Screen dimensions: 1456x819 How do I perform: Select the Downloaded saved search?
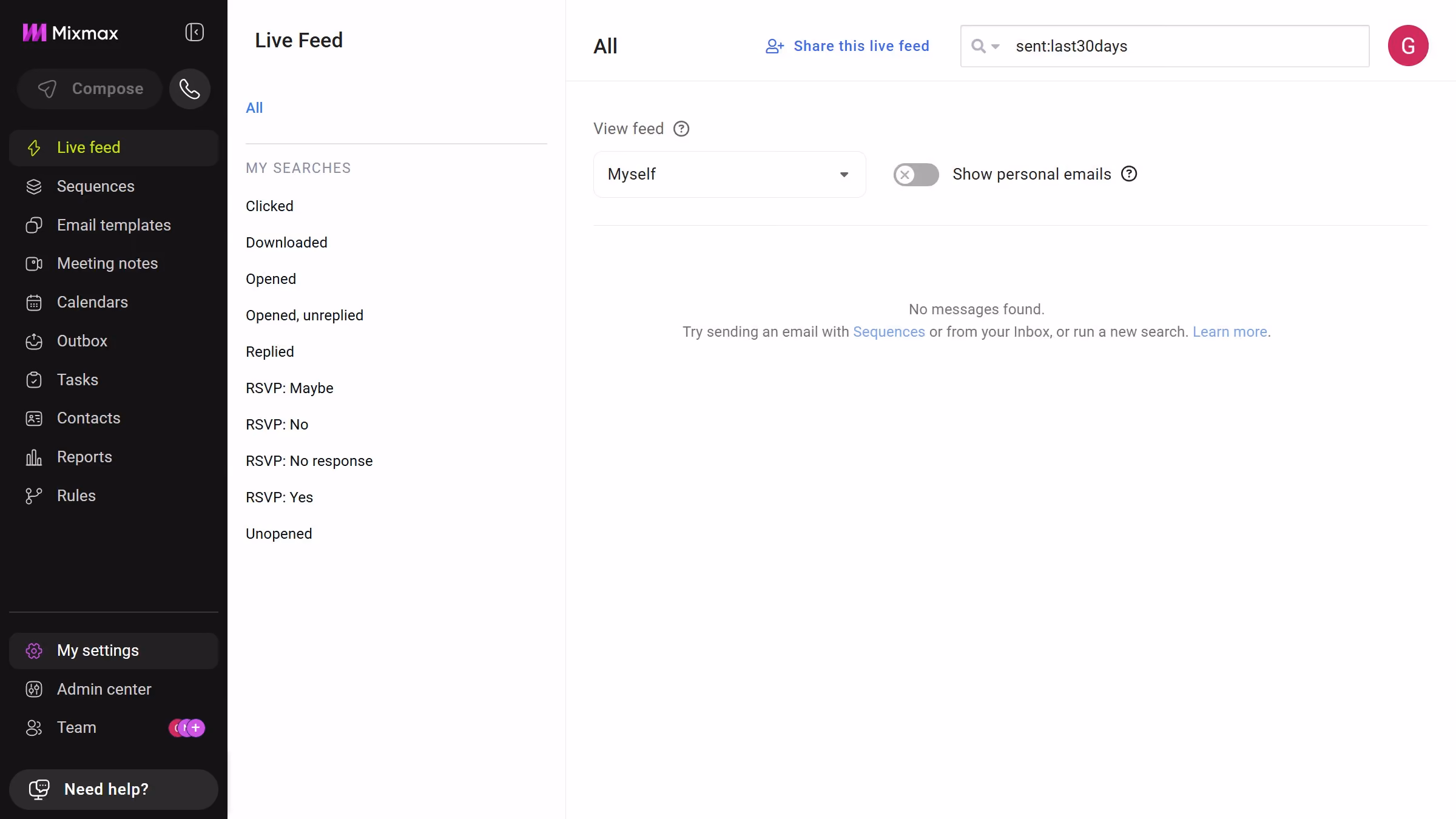286,243
